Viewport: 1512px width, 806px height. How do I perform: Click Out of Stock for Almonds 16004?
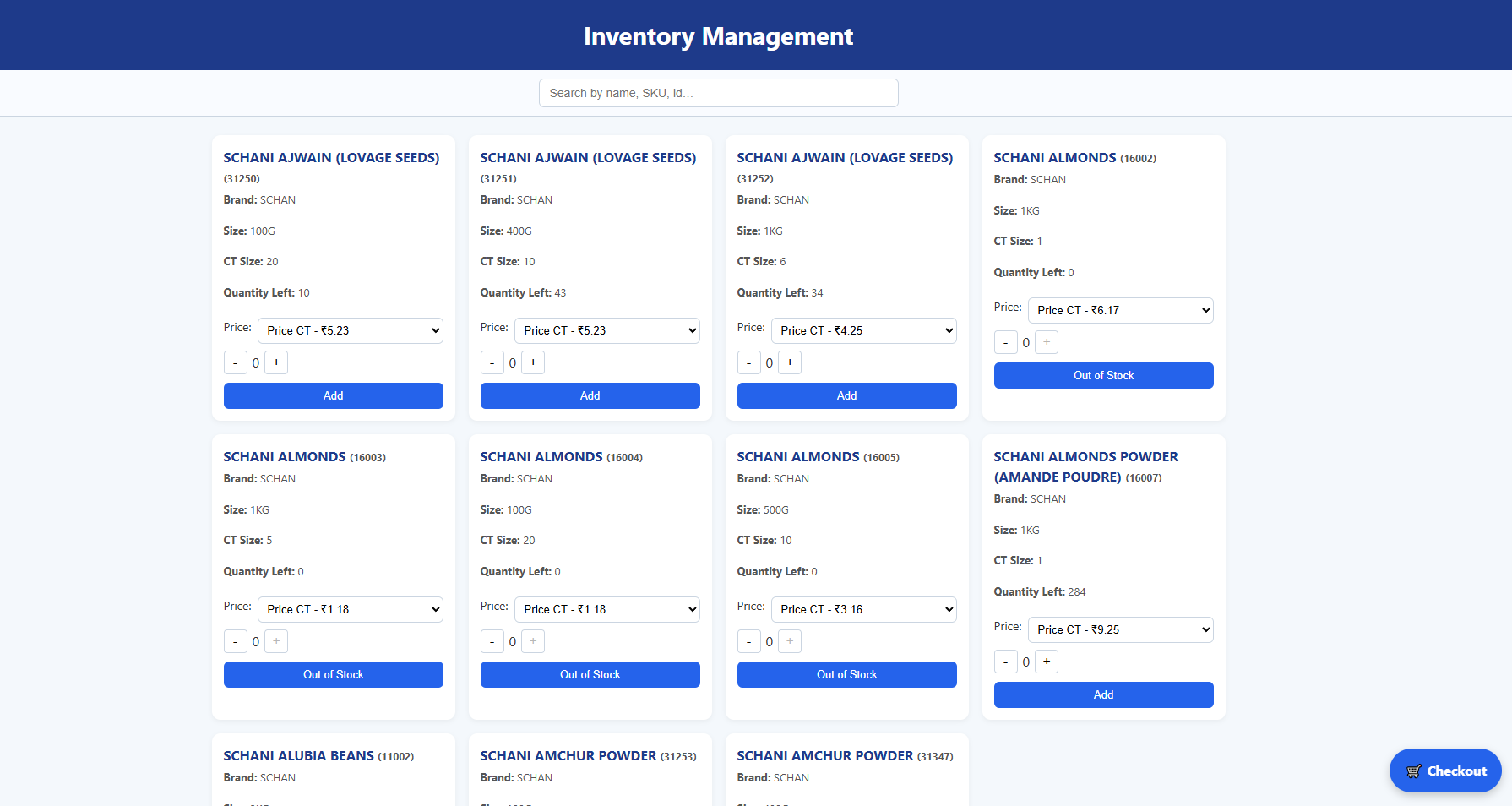[x=590, y=674]
